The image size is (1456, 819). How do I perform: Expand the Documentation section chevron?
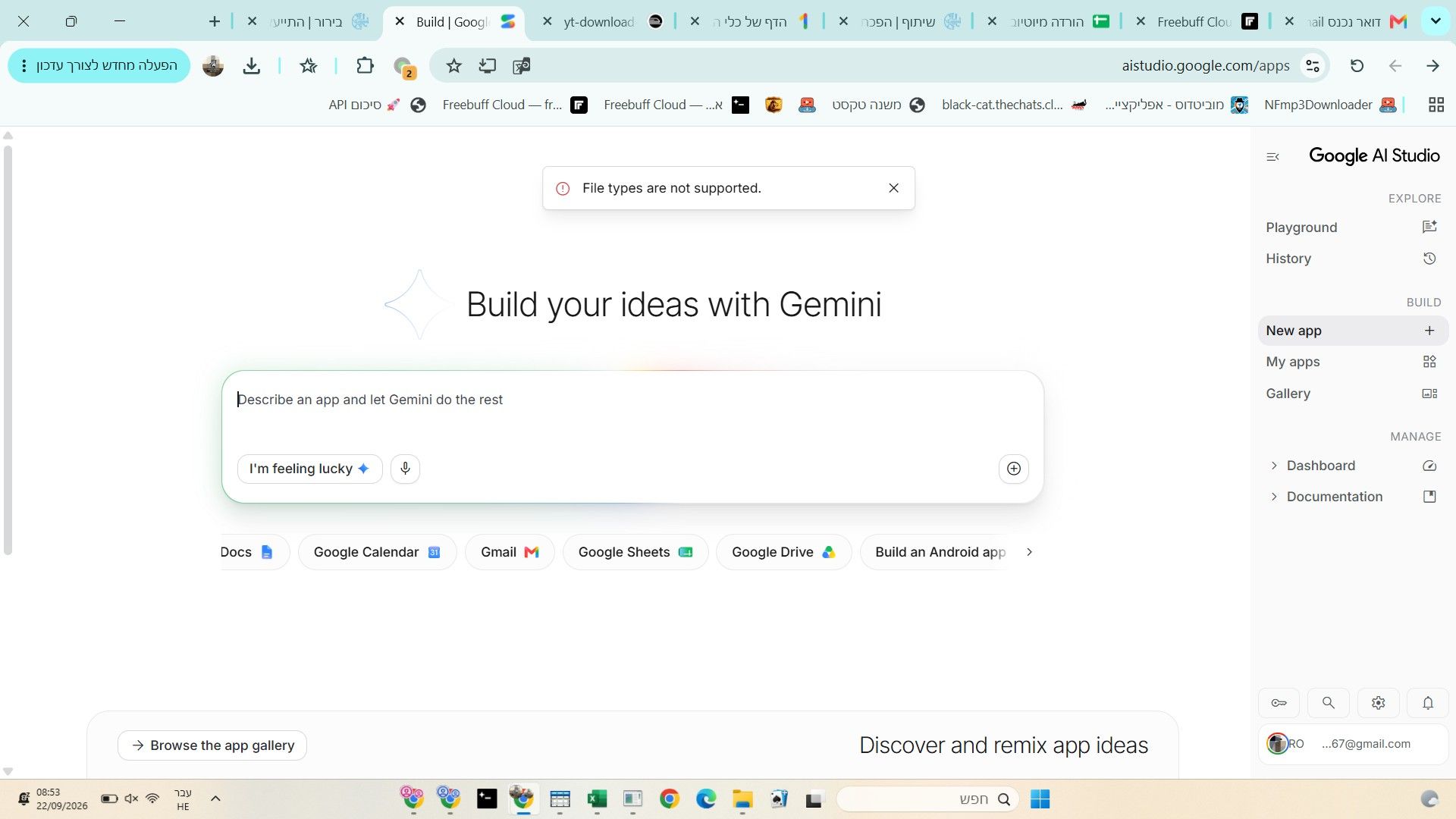point(1274,497)
